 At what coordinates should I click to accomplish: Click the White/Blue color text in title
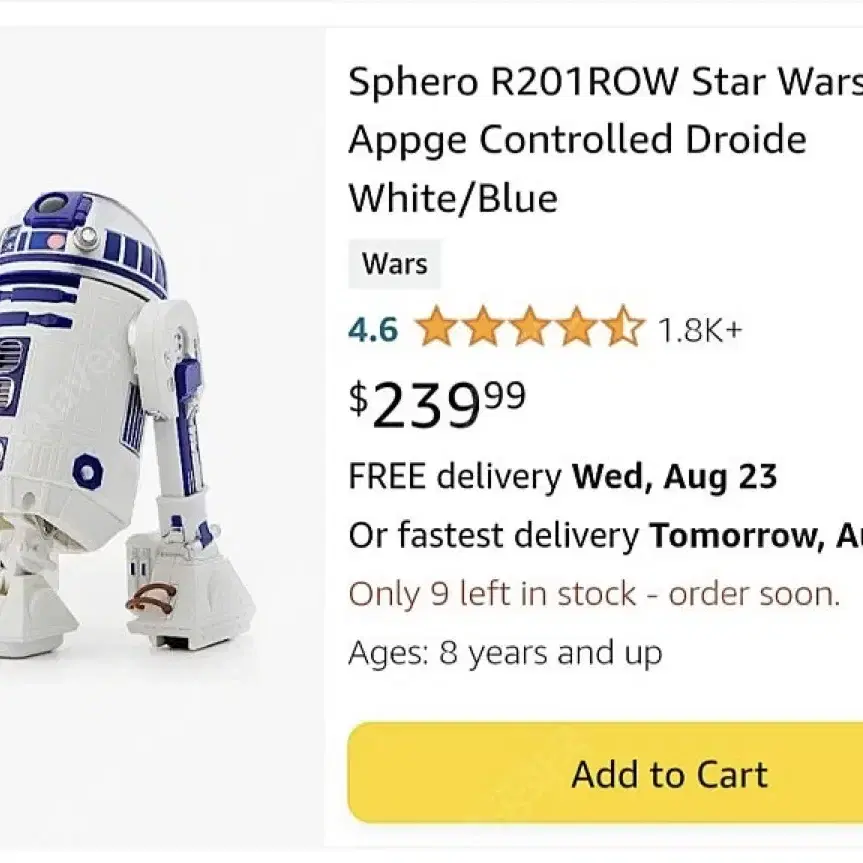pos(453,198)
